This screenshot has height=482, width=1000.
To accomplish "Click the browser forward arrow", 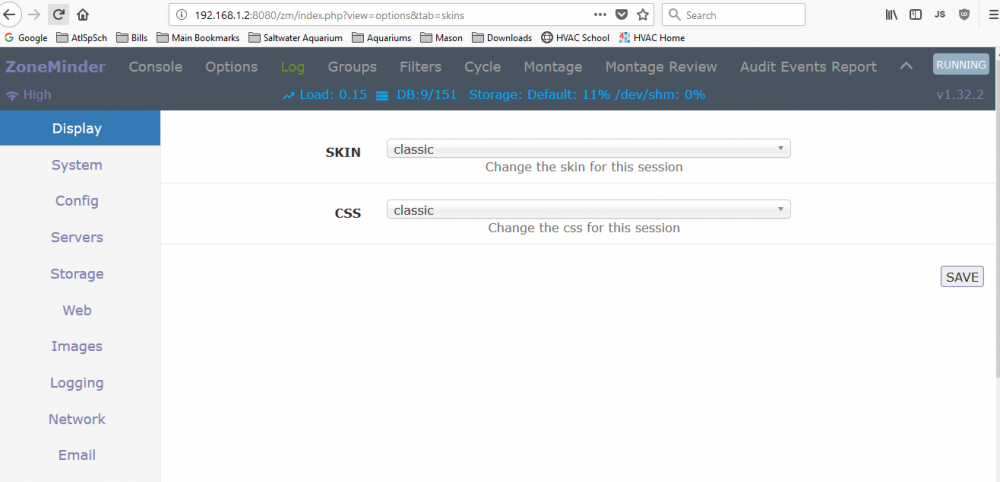I will (34, 14).
